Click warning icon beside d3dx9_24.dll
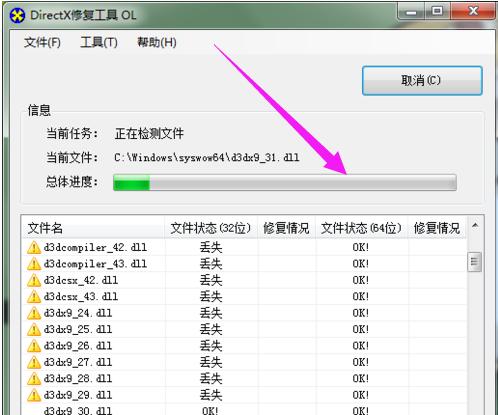The height and width of the screenshot is (415, 498). coord(34,313)
